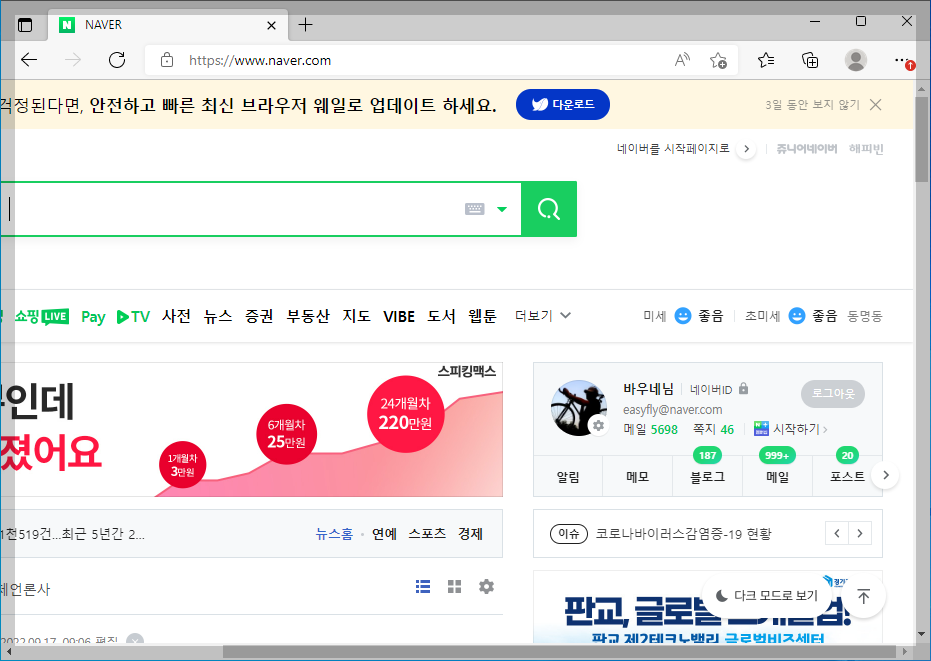This screenshot has width=931, height=661.
Task: Open profile settings gear on avatar
Action: [598, 425]
